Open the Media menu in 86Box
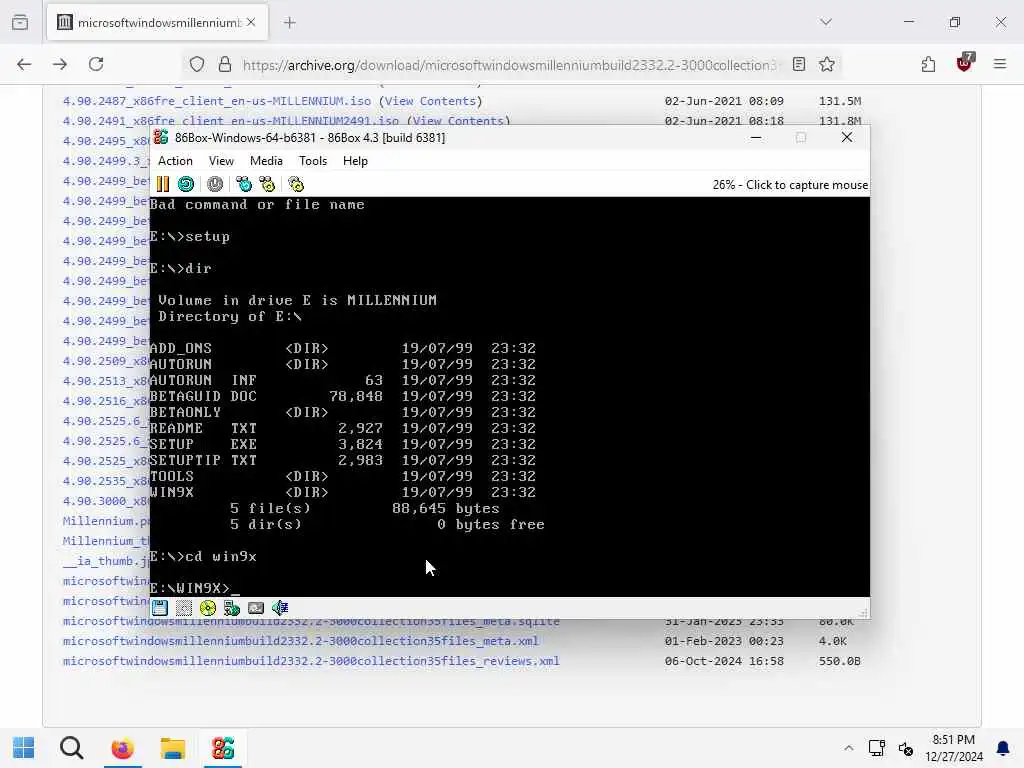1024x768 pixels. click(266, 161)
